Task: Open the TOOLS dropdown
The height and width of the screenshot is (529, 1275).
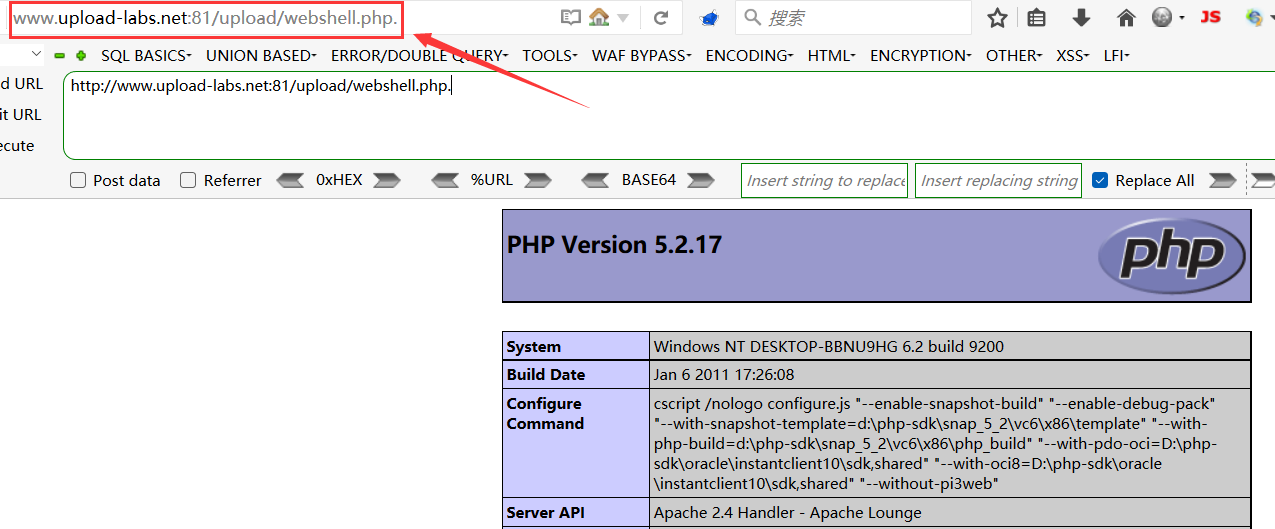Action: pyautogui.click(x=550, y=56)
